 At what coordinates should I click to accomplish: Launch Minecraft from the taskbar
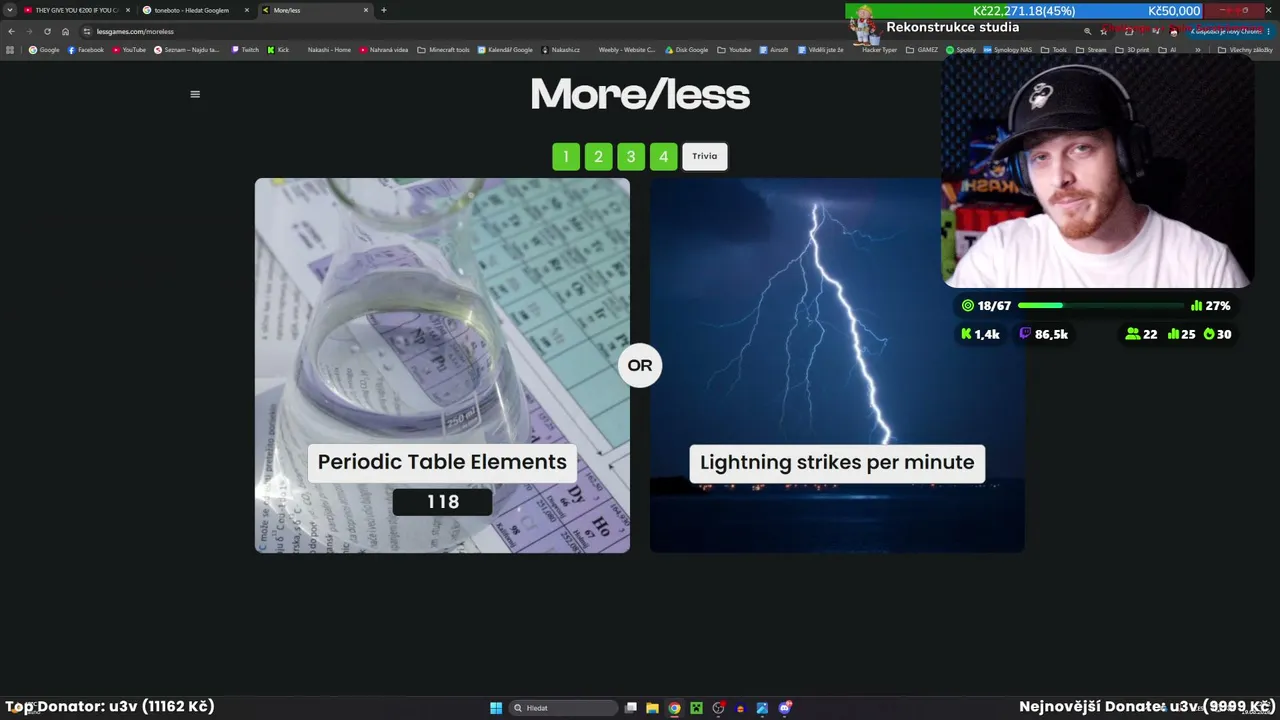[696, 708]
